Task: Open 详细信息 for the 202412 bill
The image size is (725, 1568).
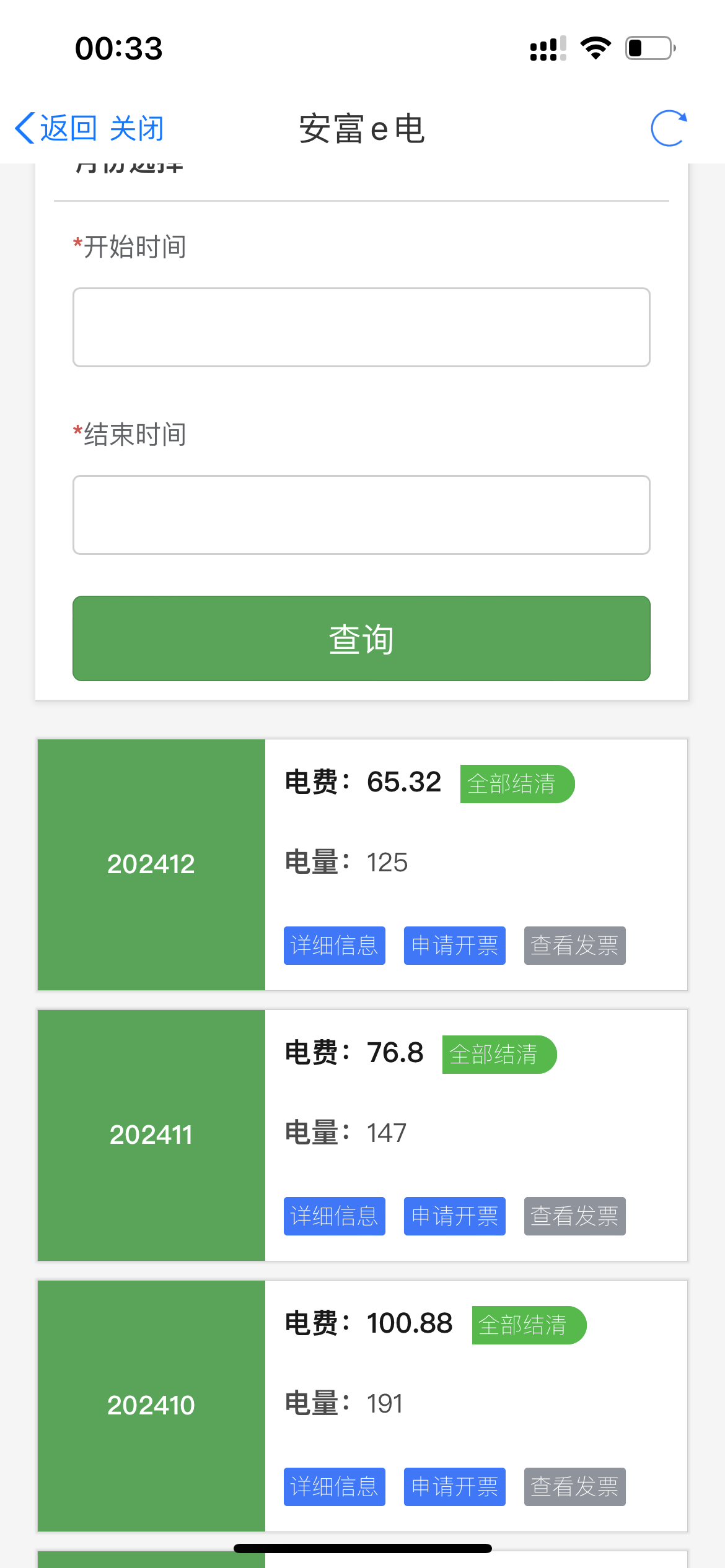Action: 334,946
